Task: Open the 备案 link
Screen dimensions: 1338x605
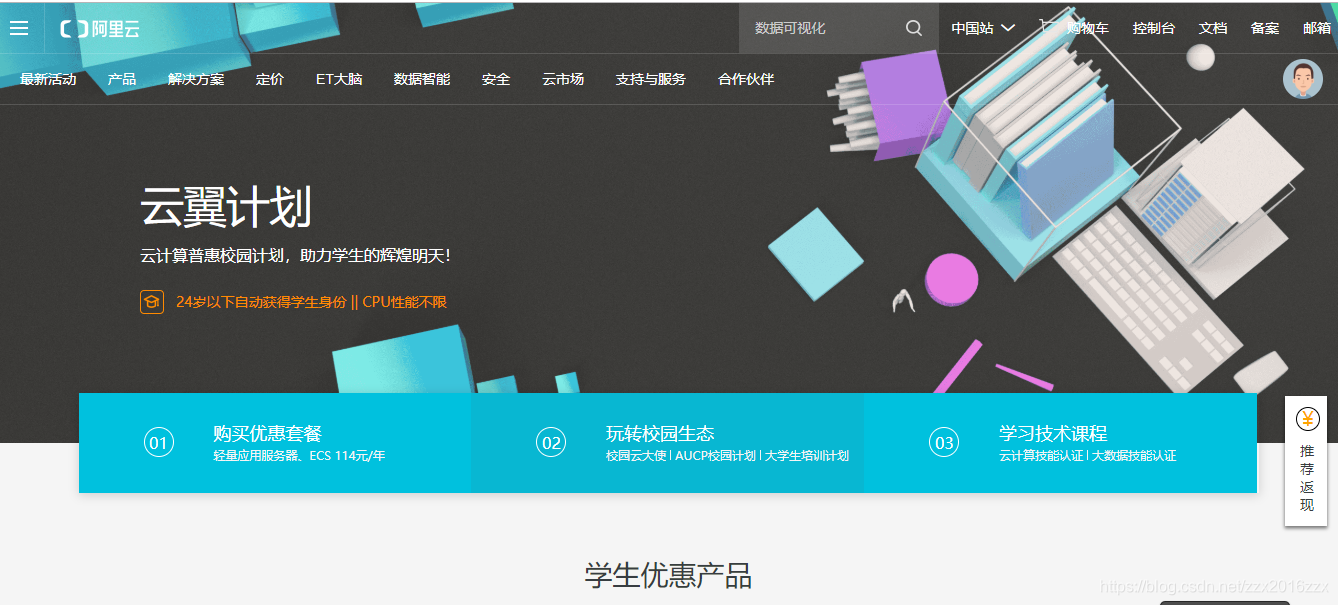Action: [1265, 28]
